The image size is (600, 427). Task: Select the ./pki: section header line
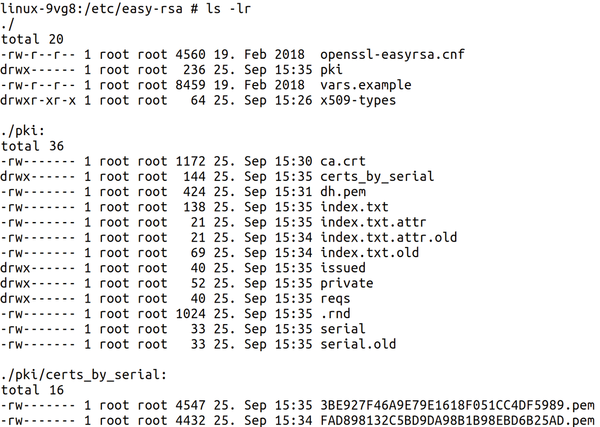[23, 131]
